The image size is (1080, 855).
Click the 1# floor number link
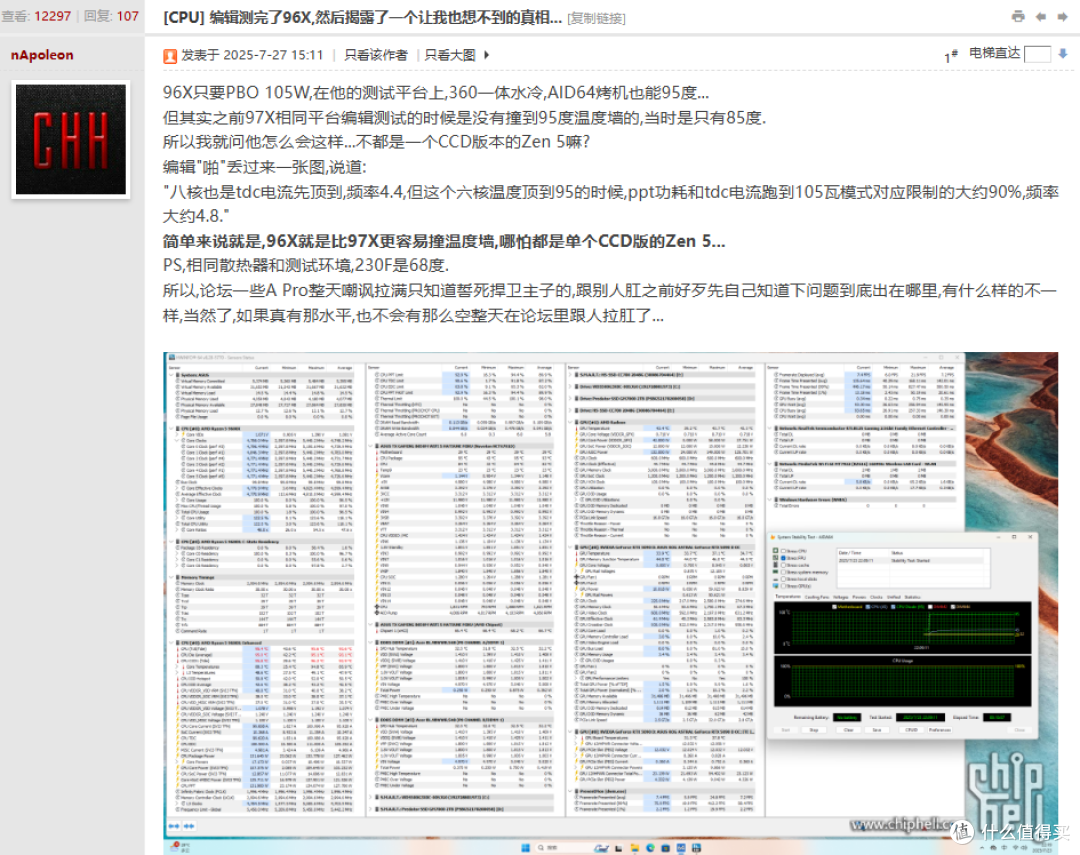coord(951,56)
